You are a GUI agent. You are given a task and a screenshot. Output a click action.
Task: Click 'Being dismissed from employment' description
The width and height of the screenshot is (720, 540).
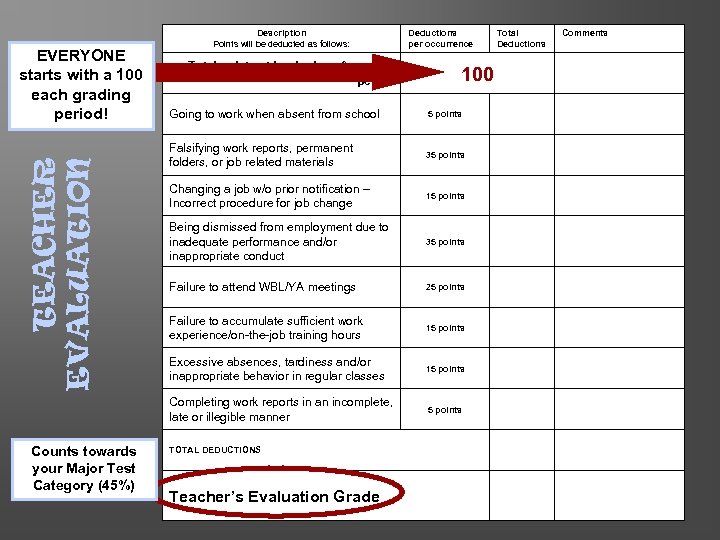point(278,242)
